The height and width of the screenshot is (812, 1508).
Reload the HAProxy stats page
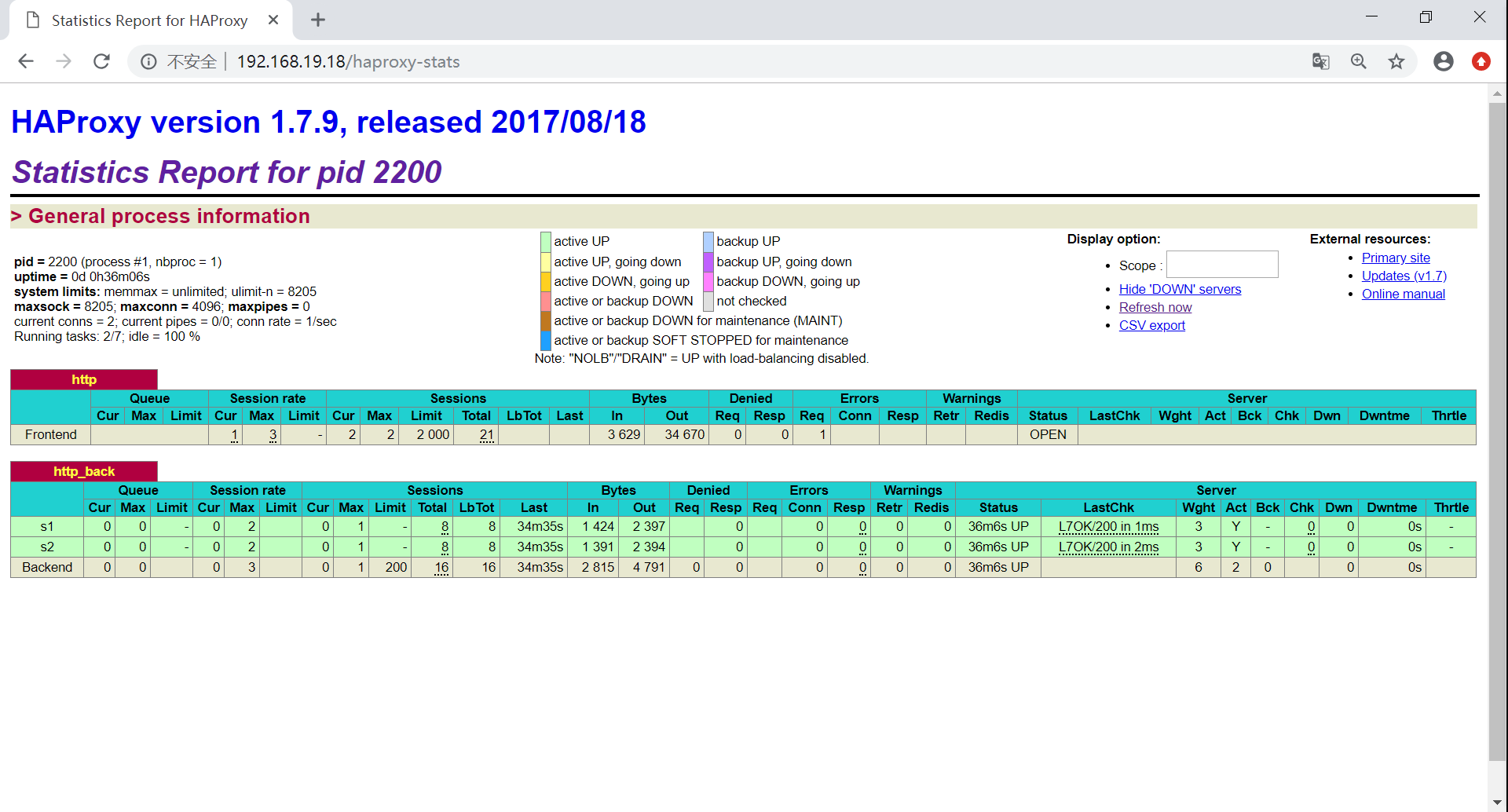tap(101, 61)
